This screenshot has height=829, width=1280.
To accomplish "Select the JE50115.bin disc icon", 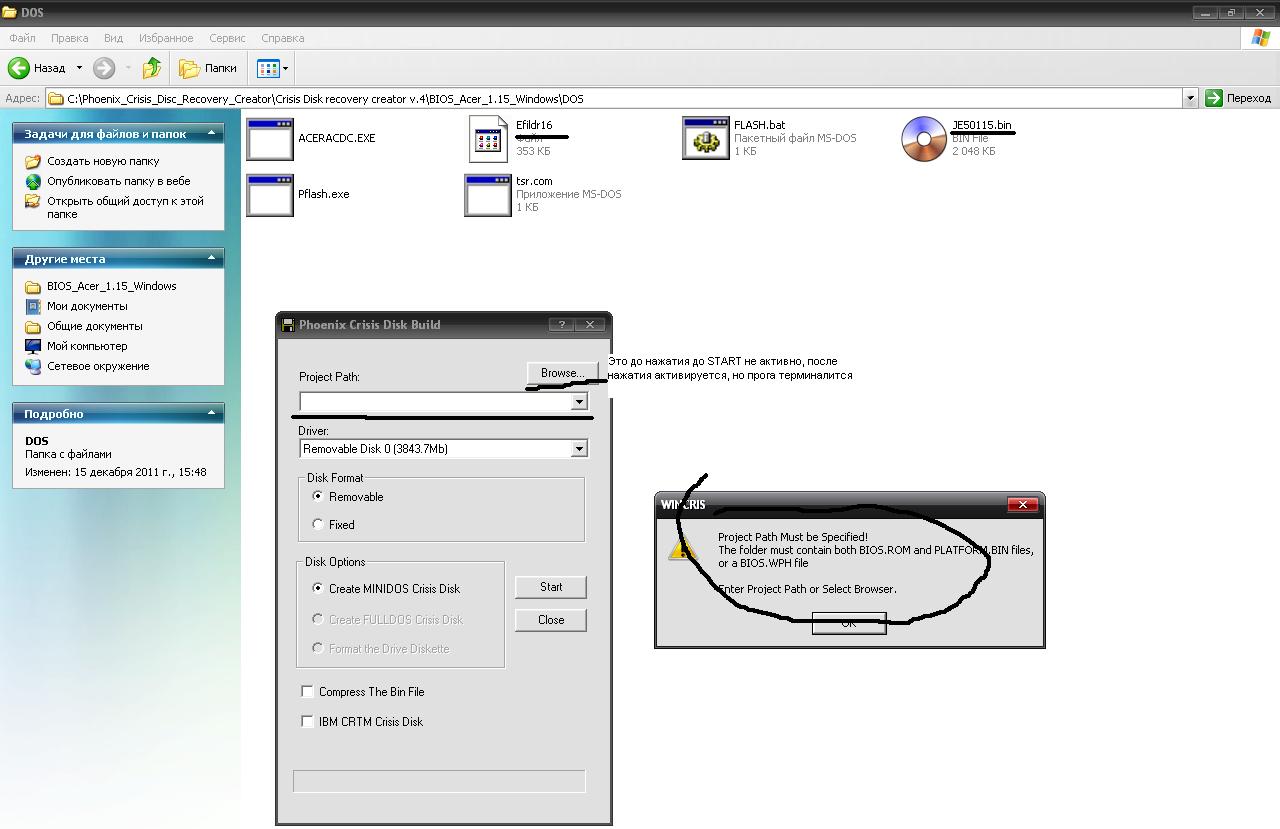I will click(x=923, y=138).
